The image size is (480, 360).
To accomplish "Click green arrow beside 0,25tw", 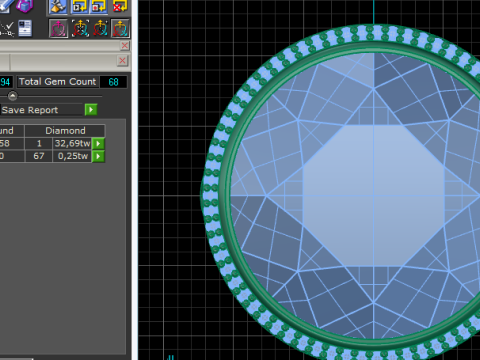I will tap(98, 156).
